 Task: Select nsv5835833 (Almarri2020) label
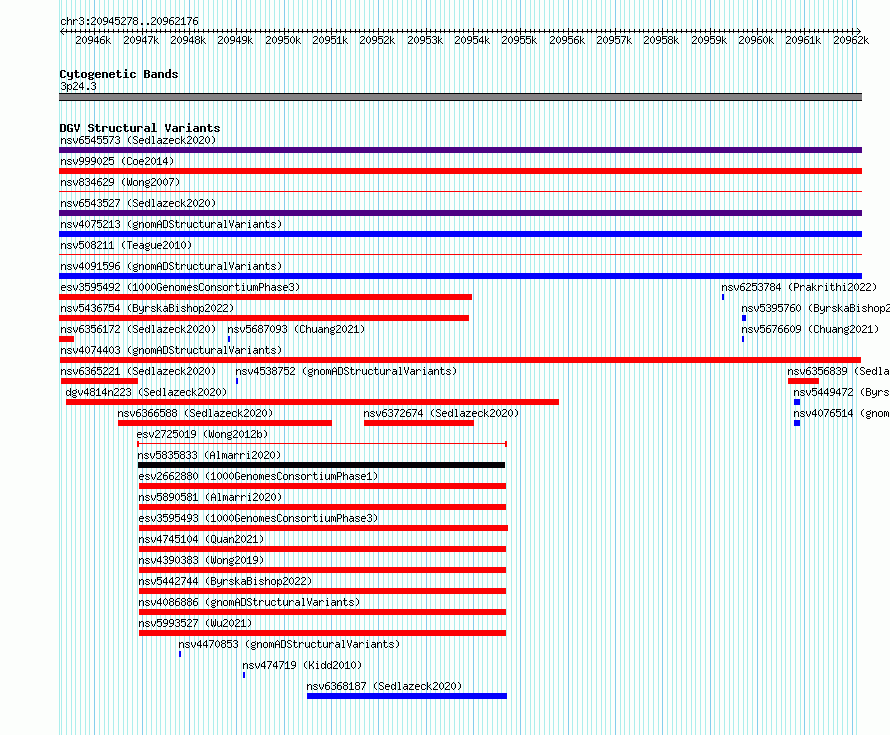(209, 455)
